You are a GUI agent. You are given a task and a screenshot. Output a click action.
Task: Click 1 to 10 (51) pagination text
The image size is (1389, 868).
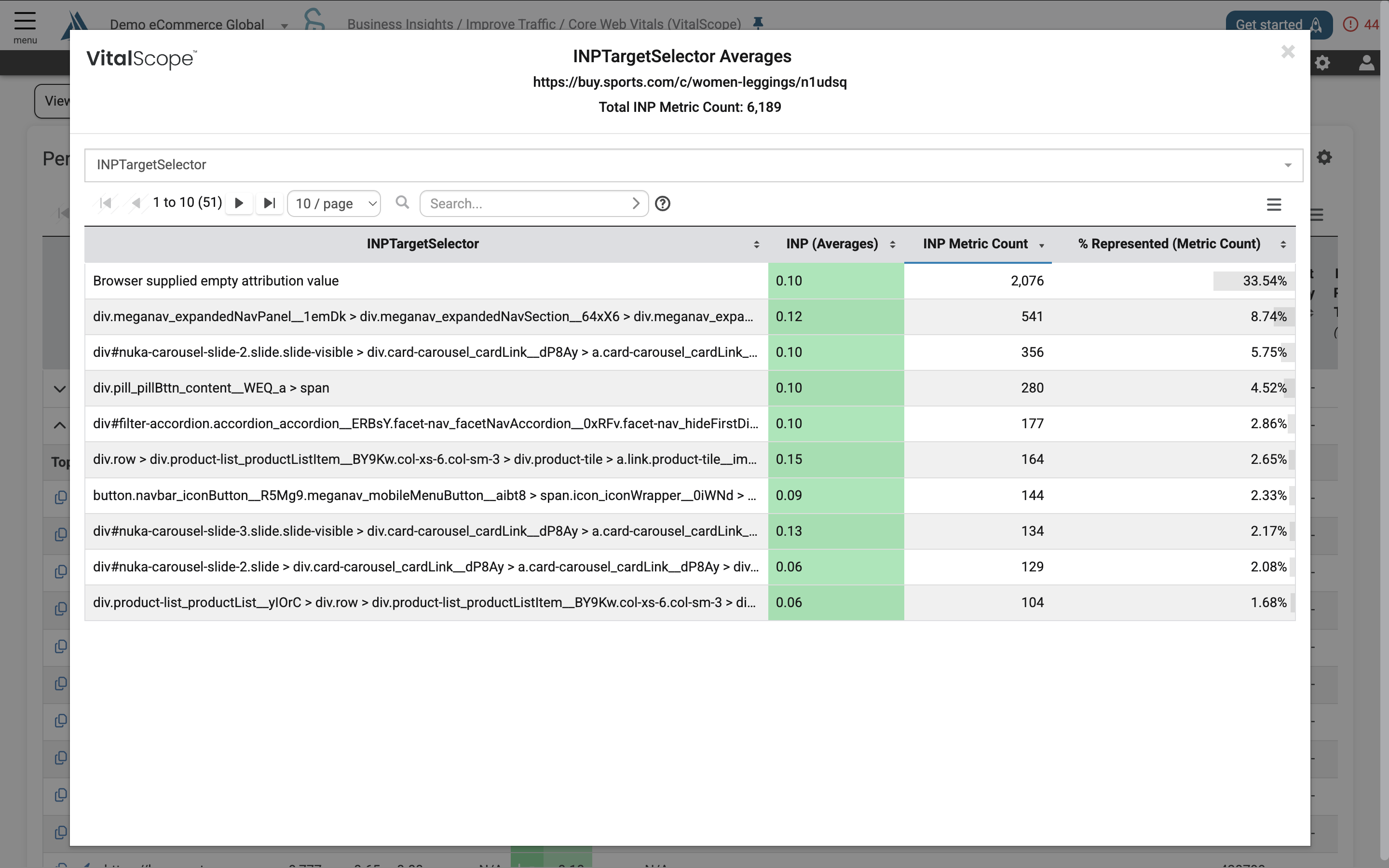187,203
